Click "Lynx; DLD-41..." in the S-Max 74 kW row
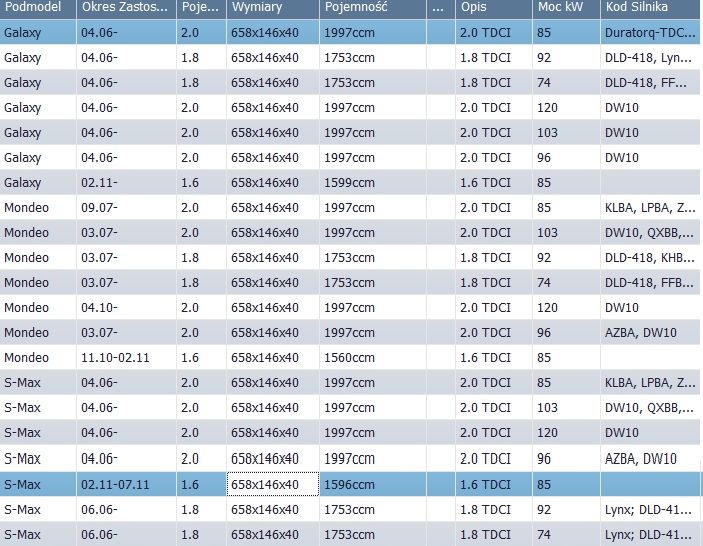The height and width of the screenshot is (546, 703). [x=650, y=535]
